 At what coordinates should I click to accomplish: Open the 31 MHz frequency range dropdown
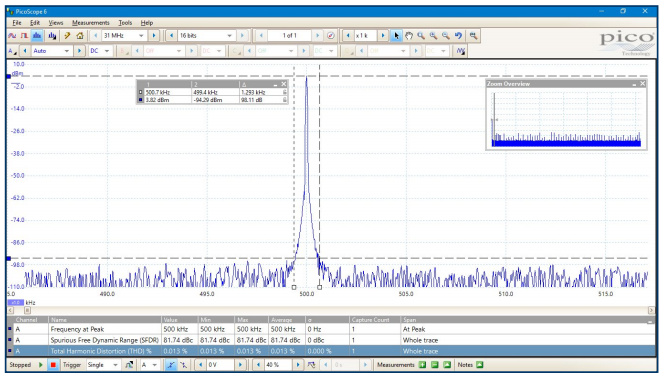tap(141, 36)
